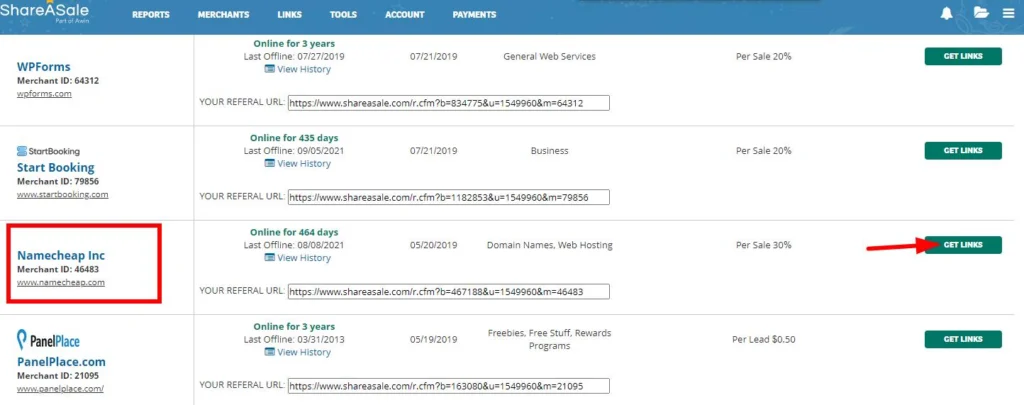The height and width of the screenshot is (405, 1024).
Task: View History for PanelPlace.com
Action: pyautogui.click(x=298, y=352)
